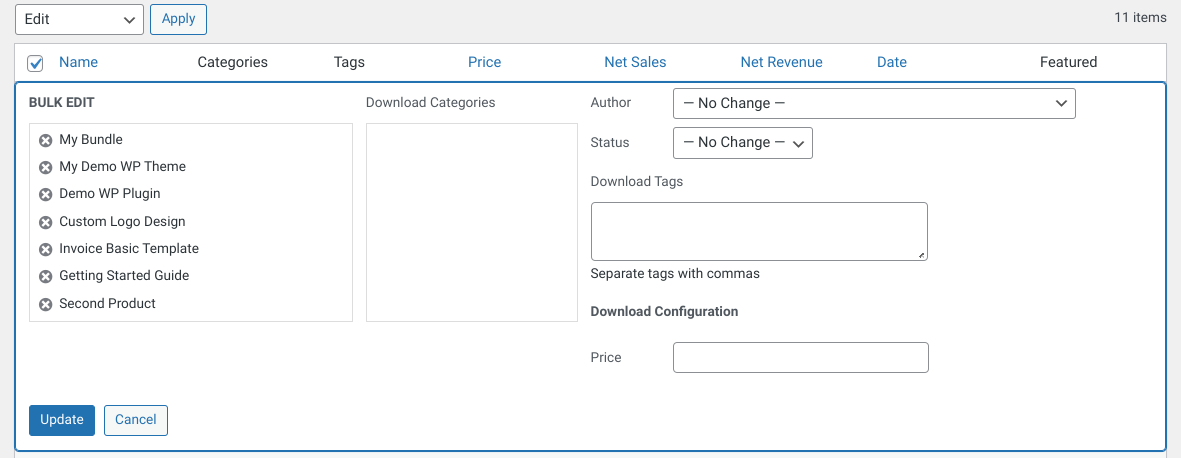
Task: Open the Status No Change dropdown
Action: (743, 142)
